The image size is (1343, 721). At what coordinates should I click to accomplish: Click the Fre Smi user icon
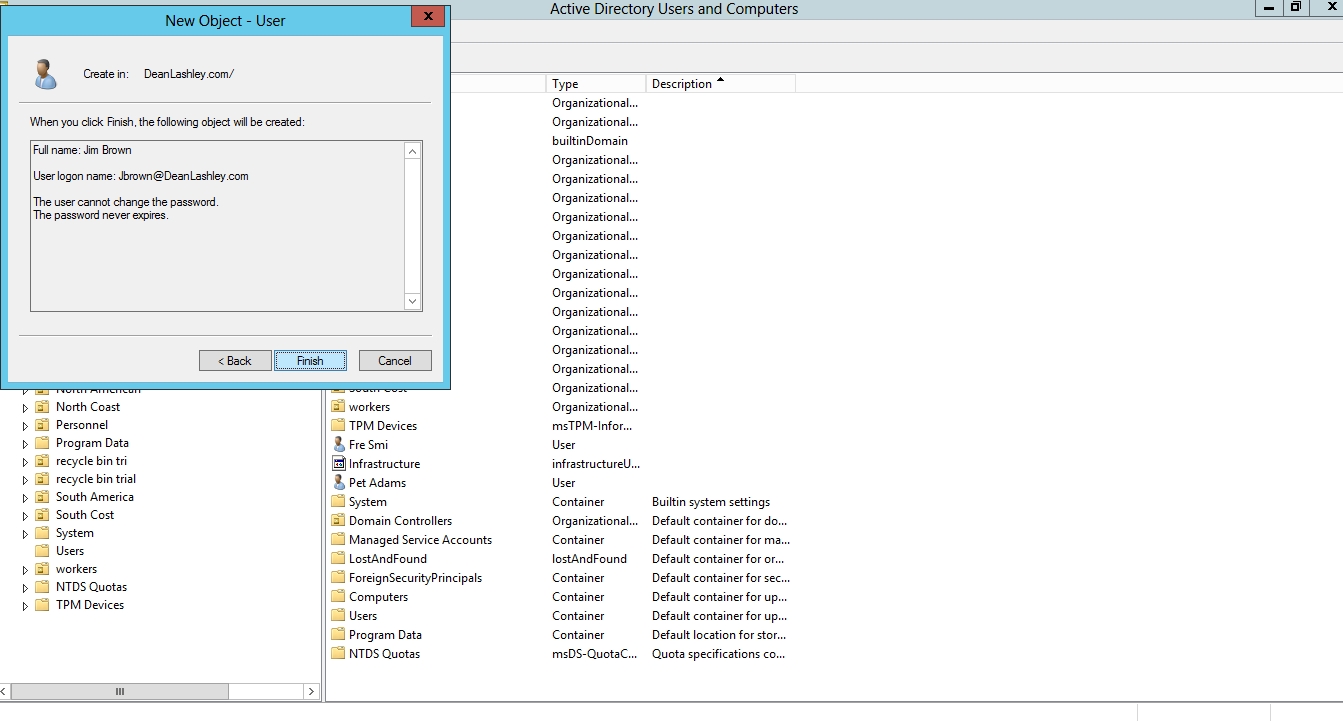[x=338, y=445]
